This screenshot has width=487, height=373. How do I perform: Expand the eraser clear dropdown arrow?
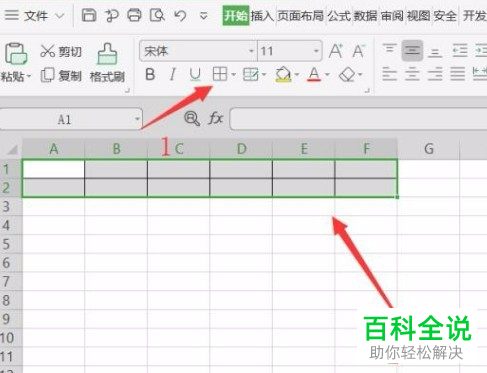(360, 75)
